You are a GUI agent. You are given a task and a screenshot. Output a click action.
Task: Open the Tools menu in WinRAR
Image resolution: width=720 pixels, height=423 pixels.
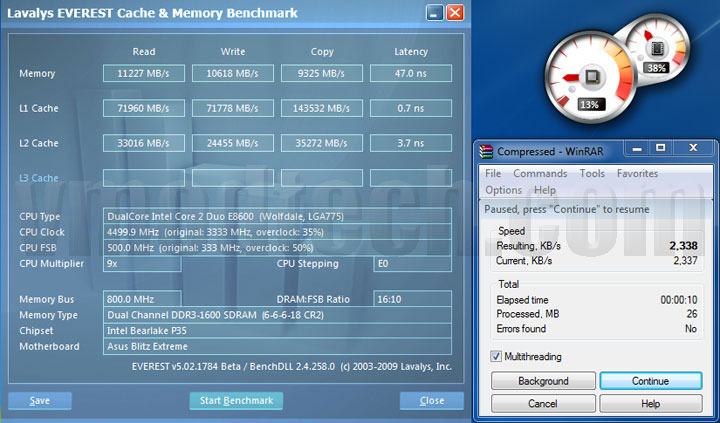tap(592, 174)
